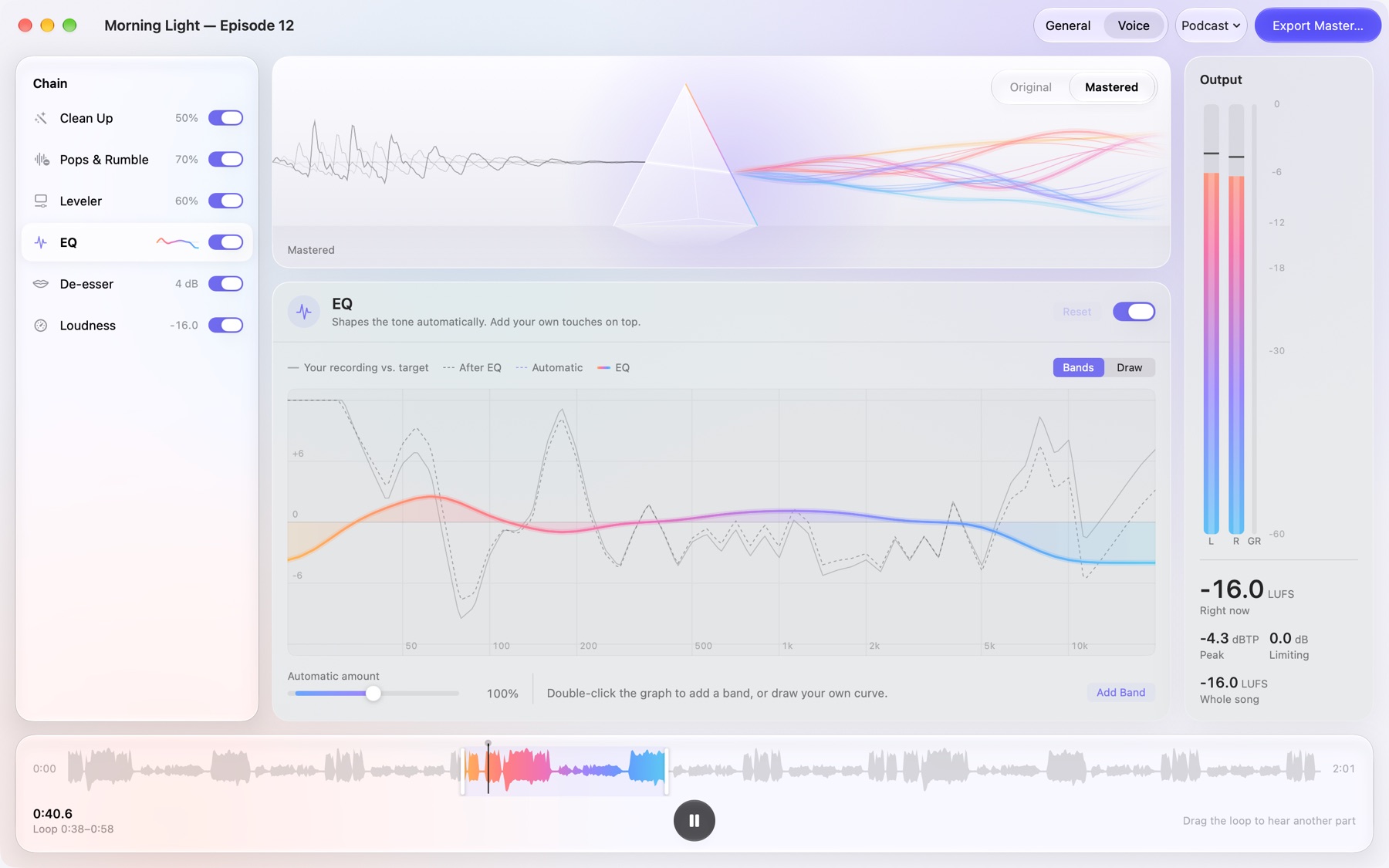Click the Loudness gauge icon
The height and width of the screenshot is (868, 1389).
(x=41, y=326)
